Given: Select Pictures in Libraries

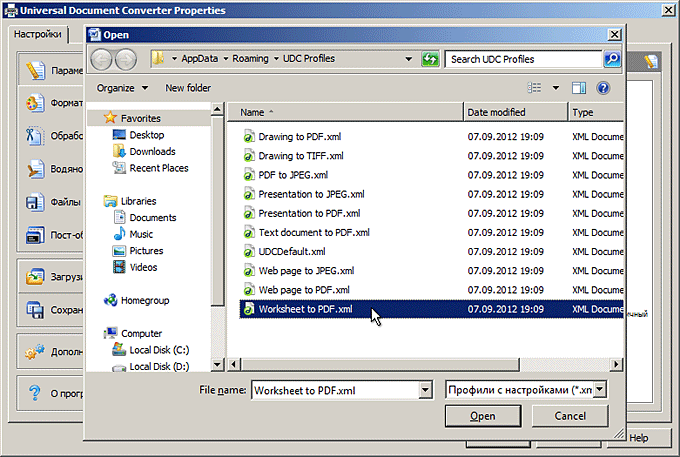Looking at the screenshot, I should [146, 251].
